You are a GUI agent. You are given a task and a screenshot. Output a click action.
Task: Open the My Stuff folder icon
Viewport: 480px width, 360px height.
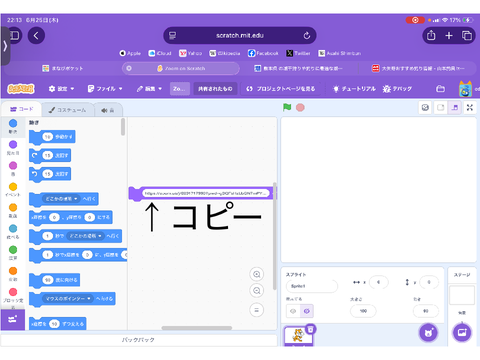pyautogui.click(x=440, y=89)
